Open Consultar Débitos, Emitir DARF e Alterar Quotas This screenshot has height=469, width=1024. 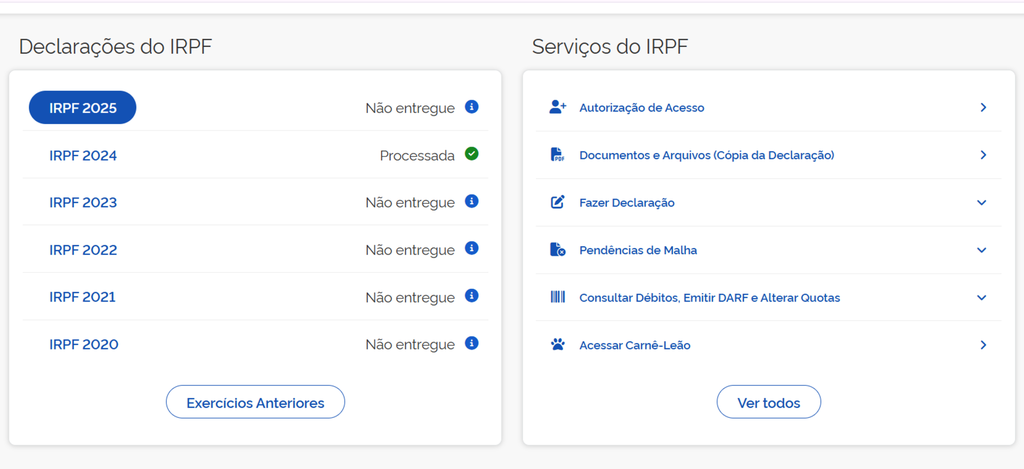(710, 298)
